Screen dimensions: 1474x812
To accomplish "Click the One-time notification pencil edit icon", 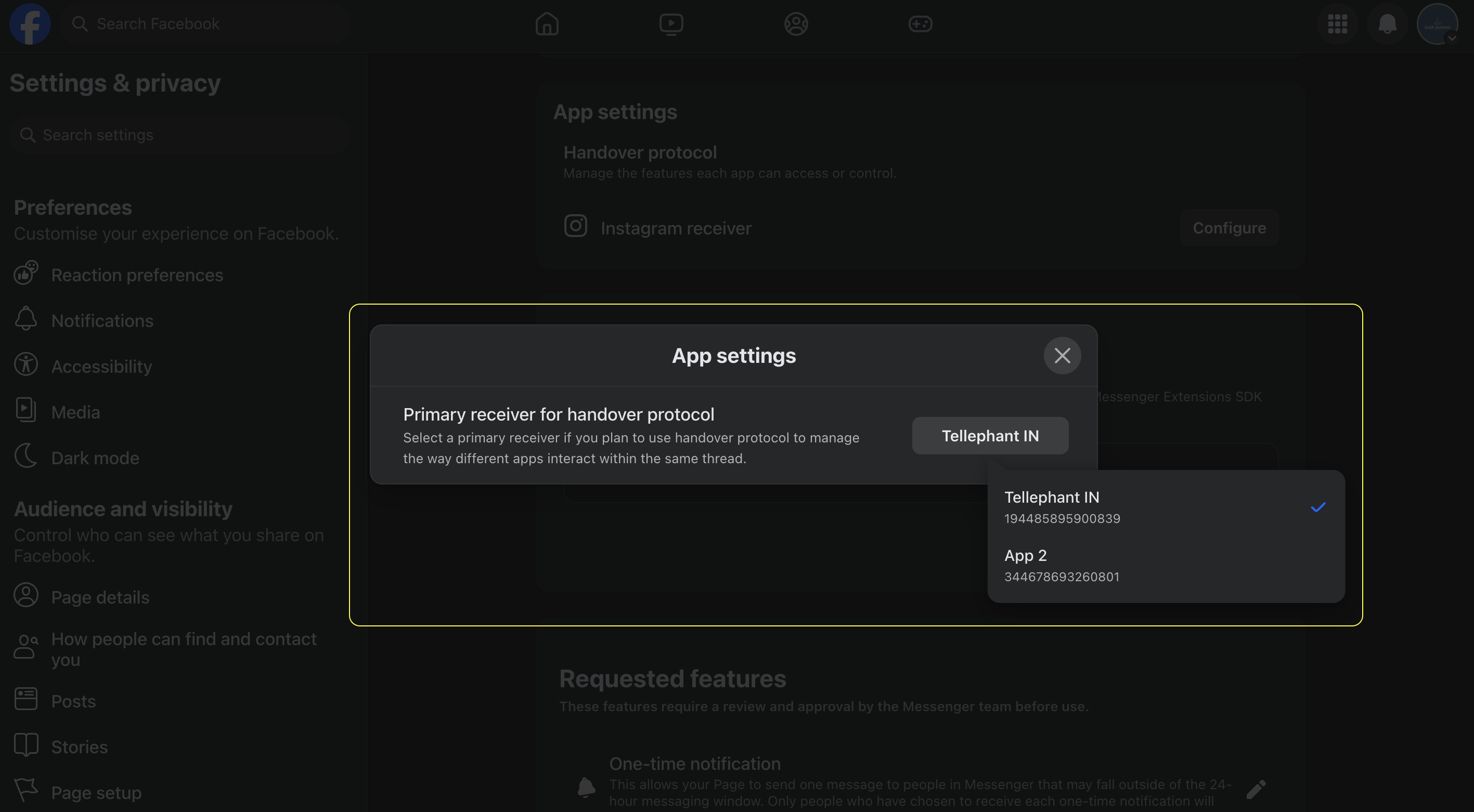I will pyautogui.click(x=1256, y=790).
